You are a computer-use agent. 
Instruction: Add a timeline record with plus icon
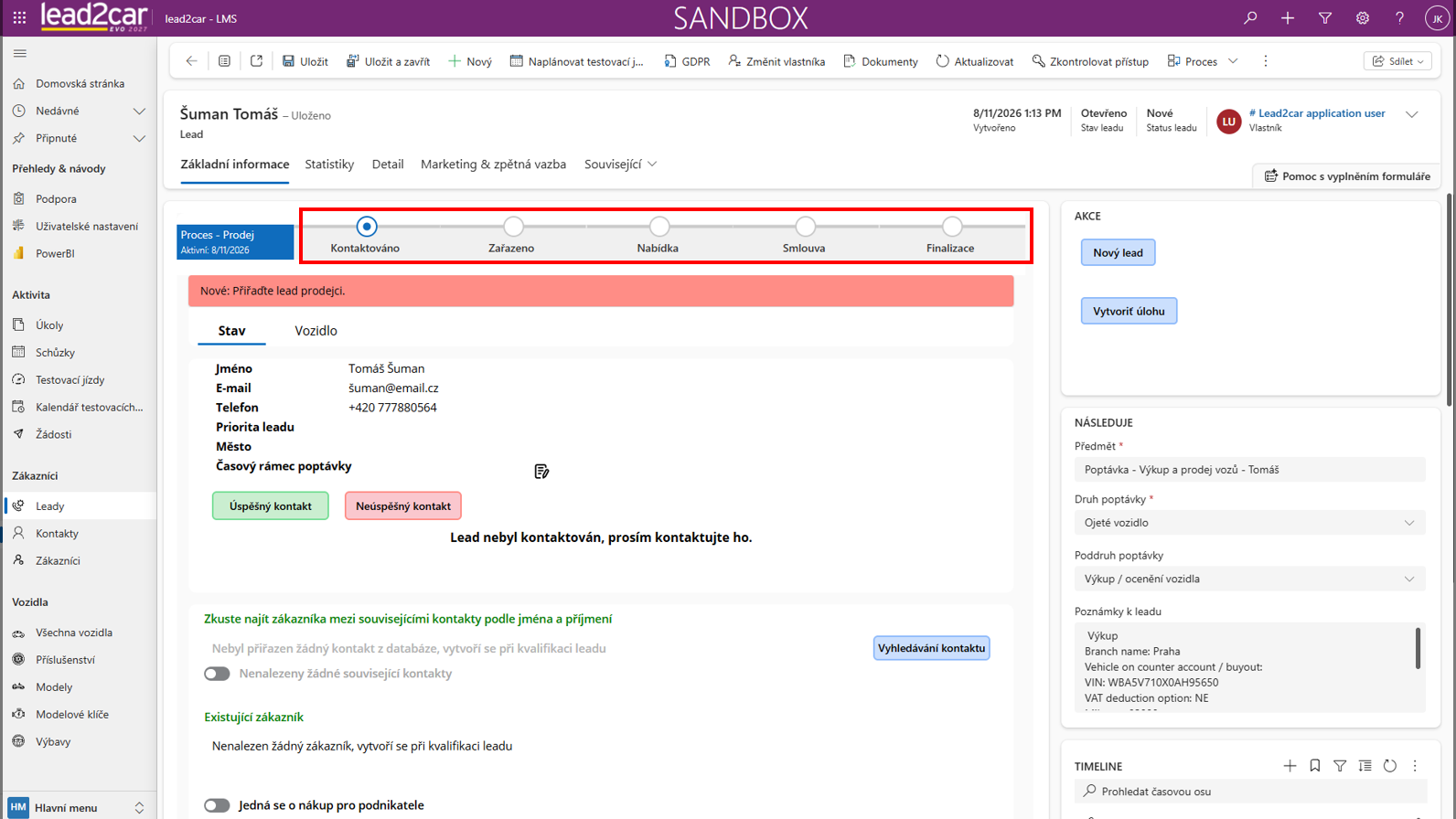coord(1290,766)
